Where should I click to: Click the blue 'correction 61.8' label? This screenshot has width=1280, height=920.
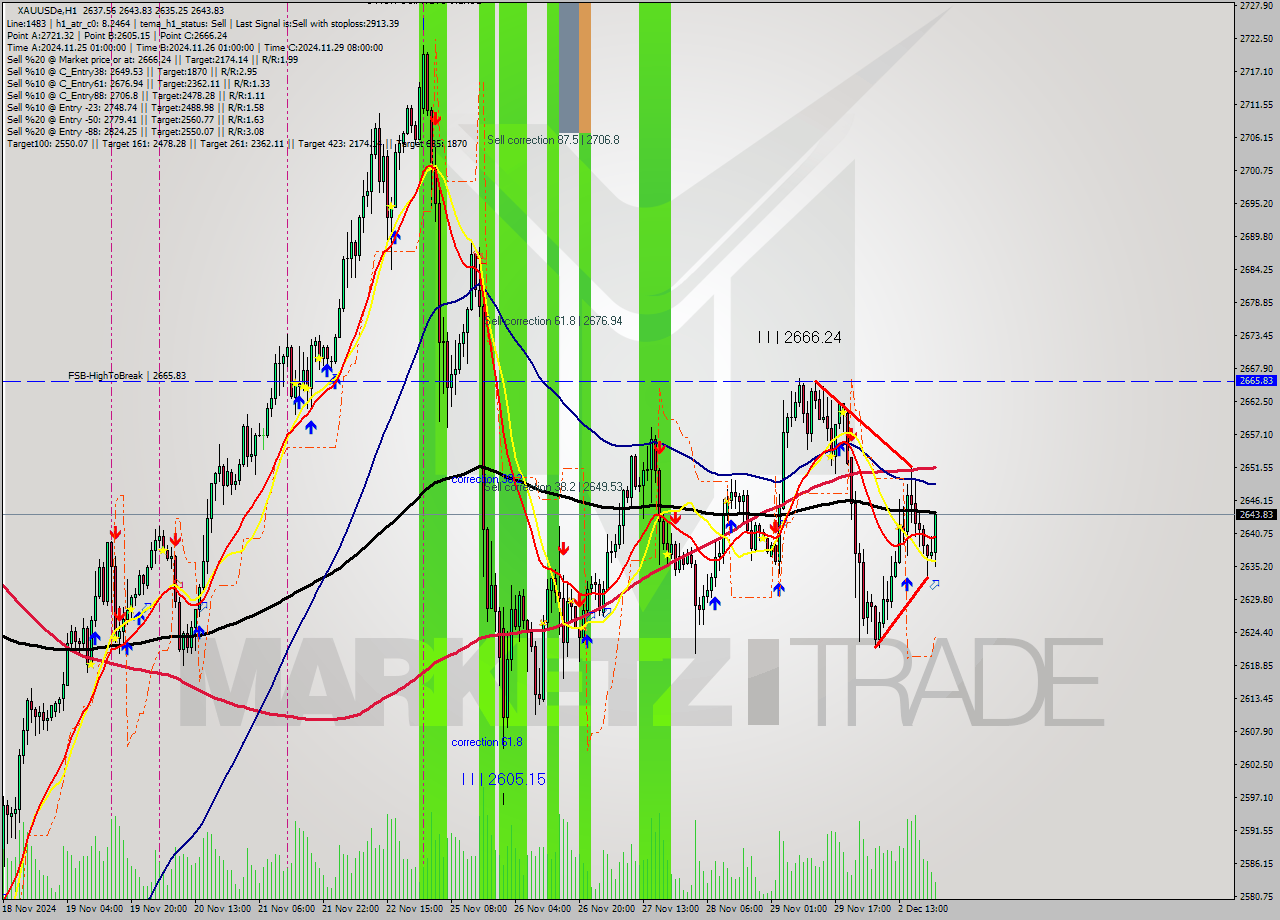point(487,742)
